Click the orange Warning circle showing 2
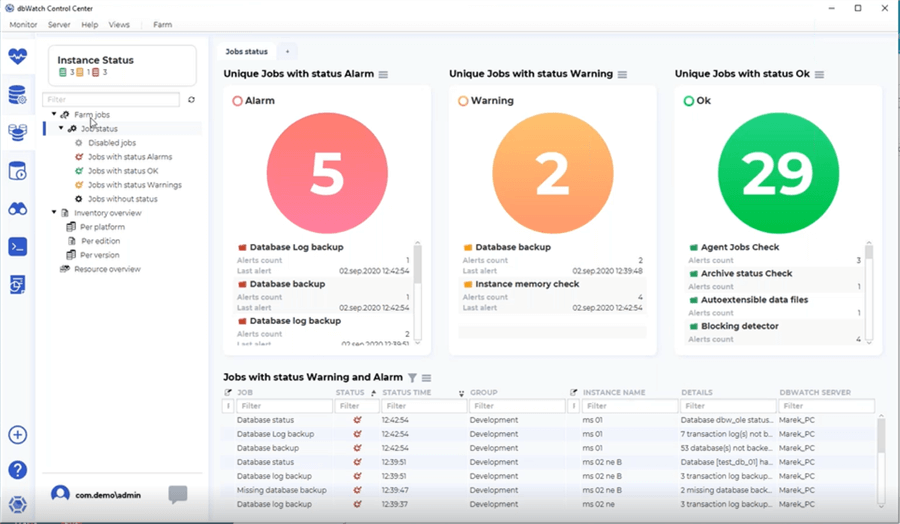Image resolution: width=900 pixels, height=524 pixels. point(553,173)
